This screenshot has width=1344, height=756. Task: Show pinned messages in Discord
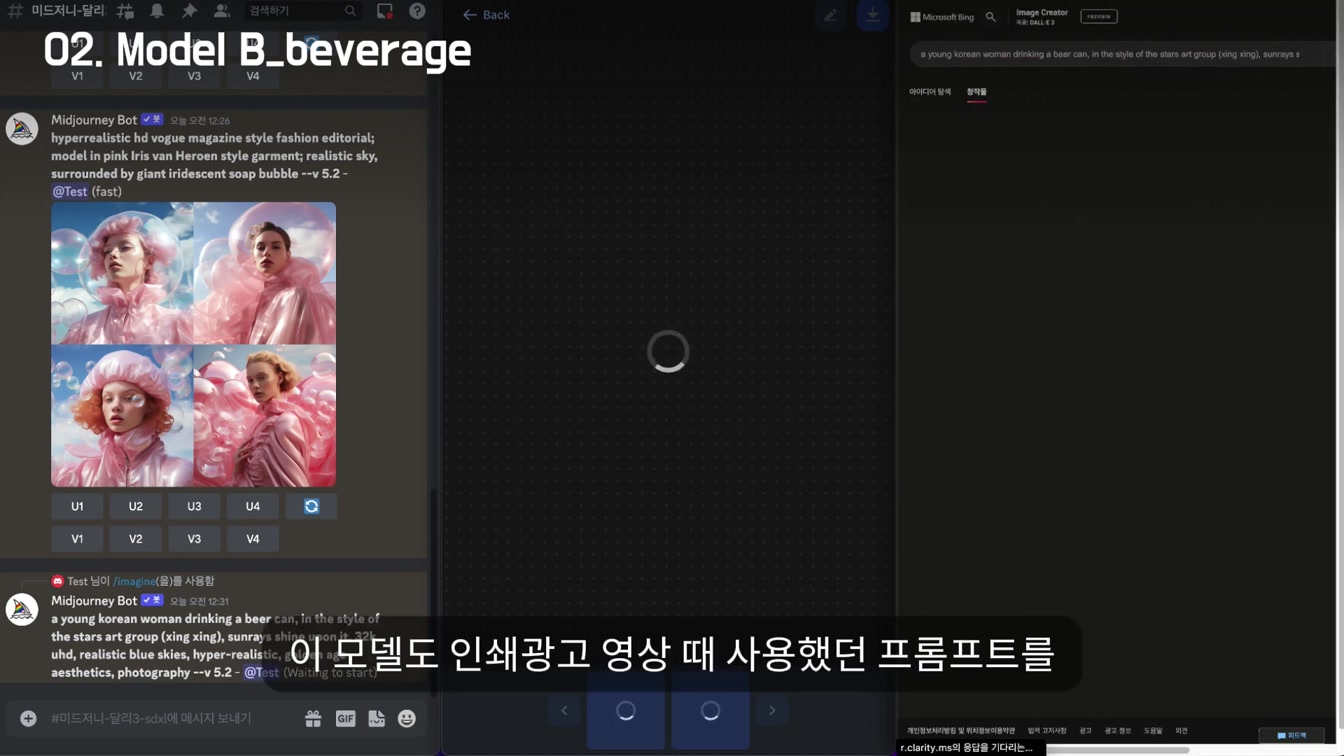[x=189, y=11]
